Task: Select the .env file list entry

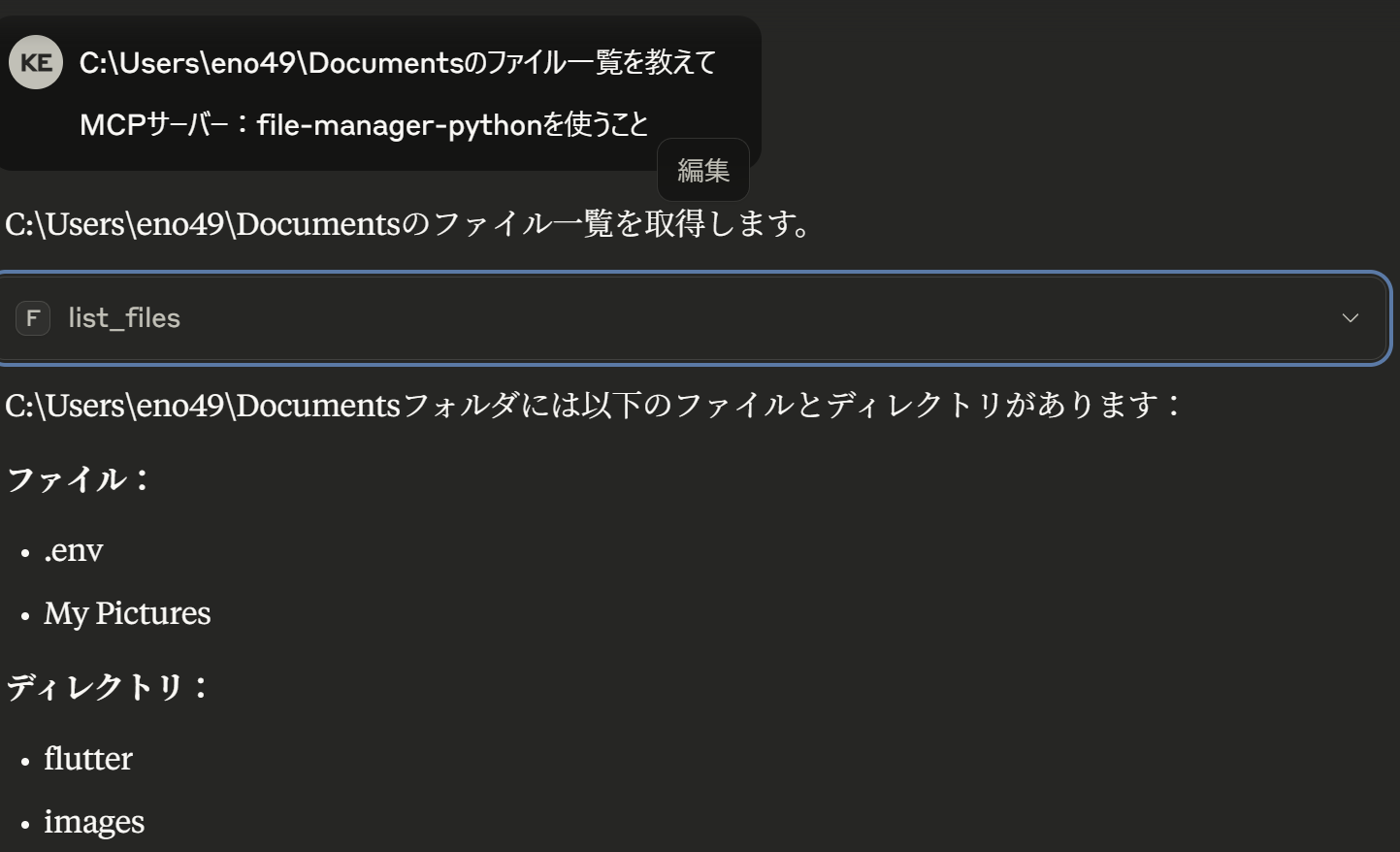Action: click(74, 550)
